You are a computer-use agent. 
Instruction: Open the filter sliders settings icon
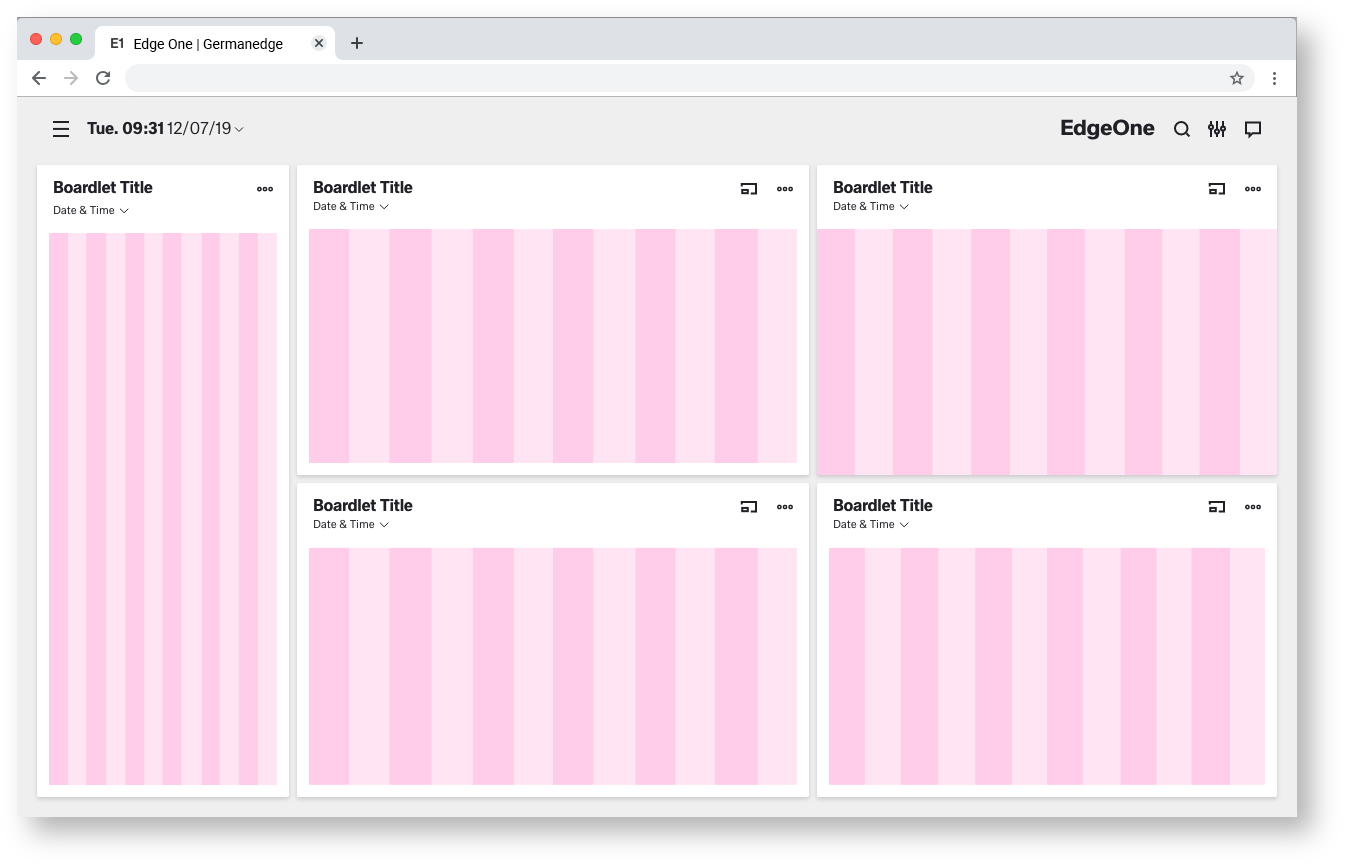[x=1216, y=129]
